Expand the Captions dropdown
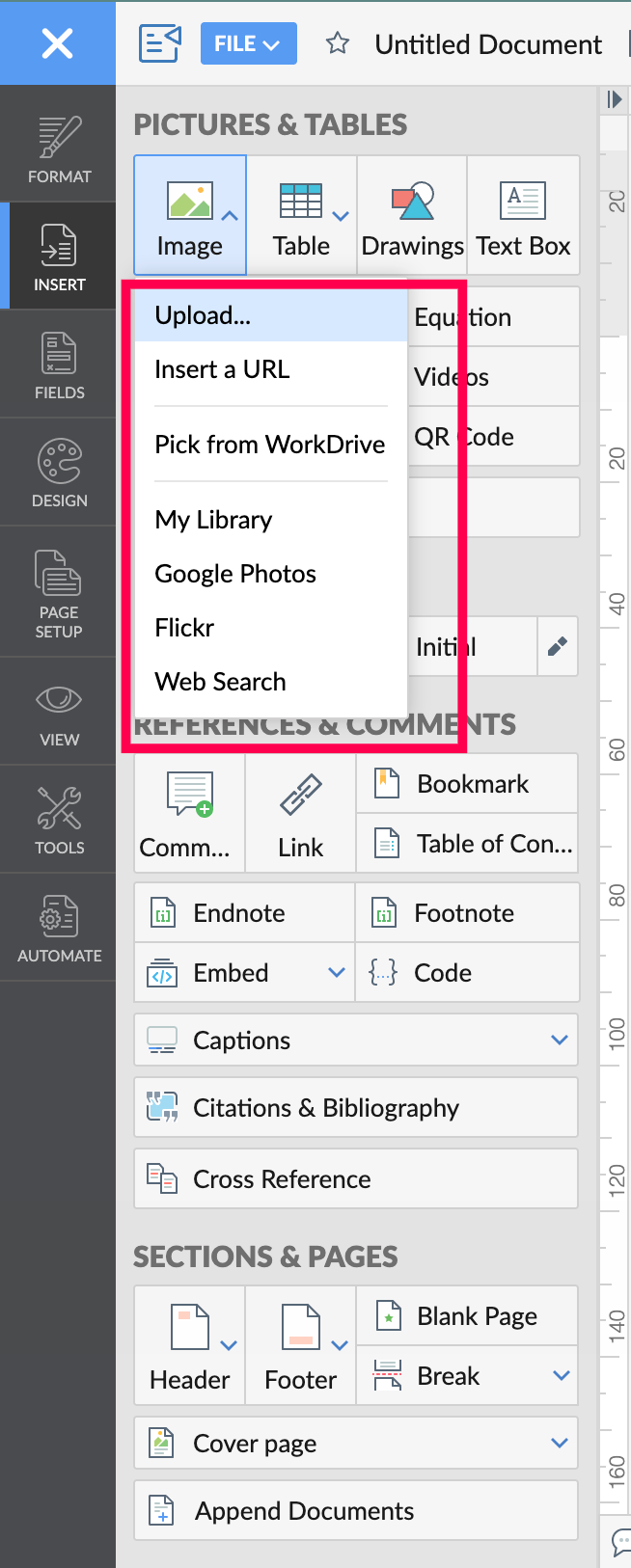 (x=559, y=1041)
